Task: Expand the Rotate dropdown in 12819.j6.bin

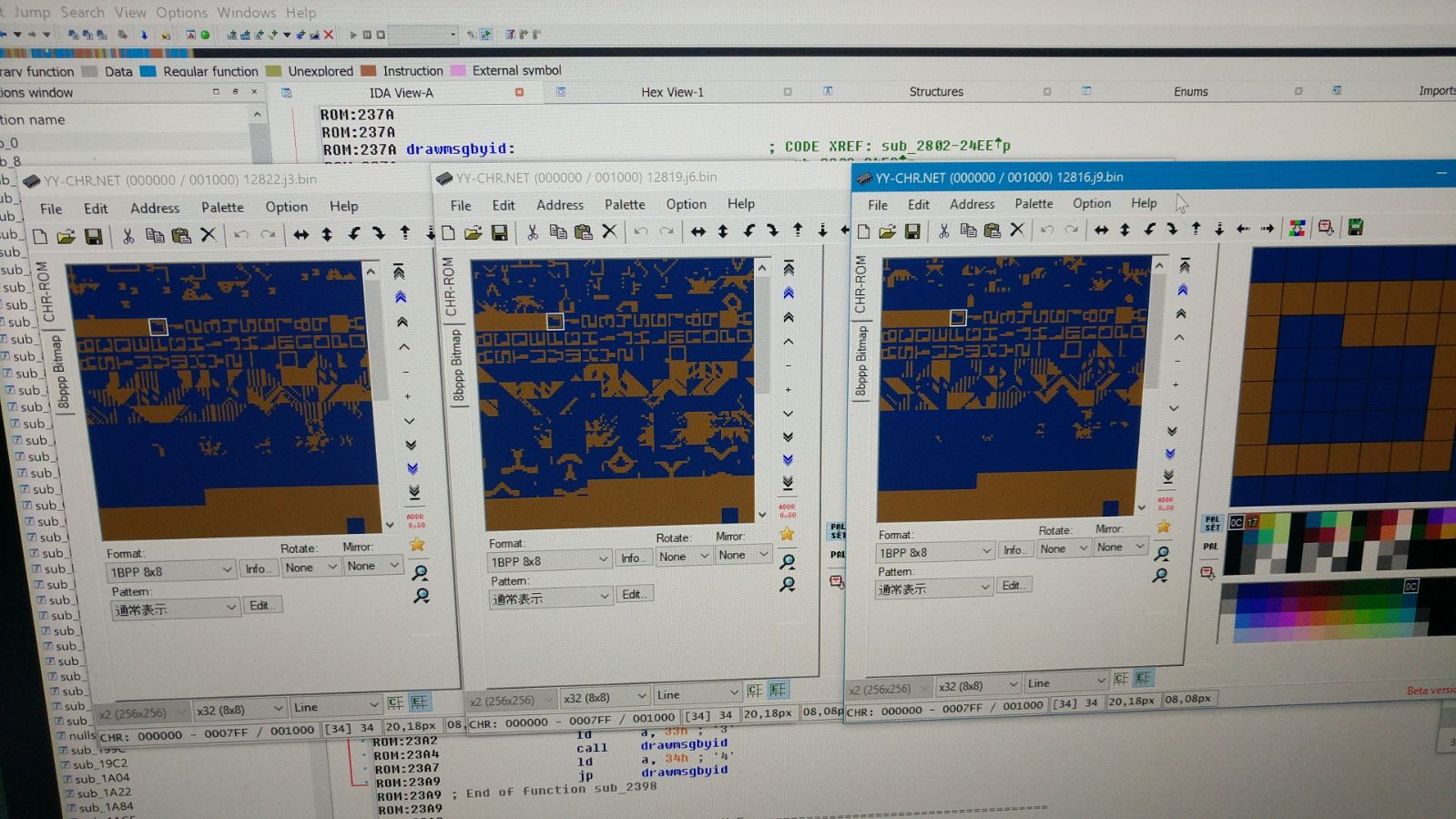Action: coord(684,556)
